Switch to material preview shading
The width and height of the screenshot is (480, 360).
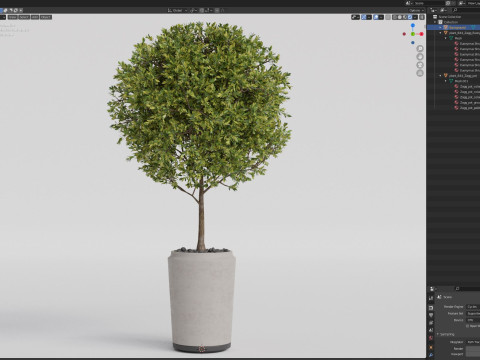pos(405,17)
